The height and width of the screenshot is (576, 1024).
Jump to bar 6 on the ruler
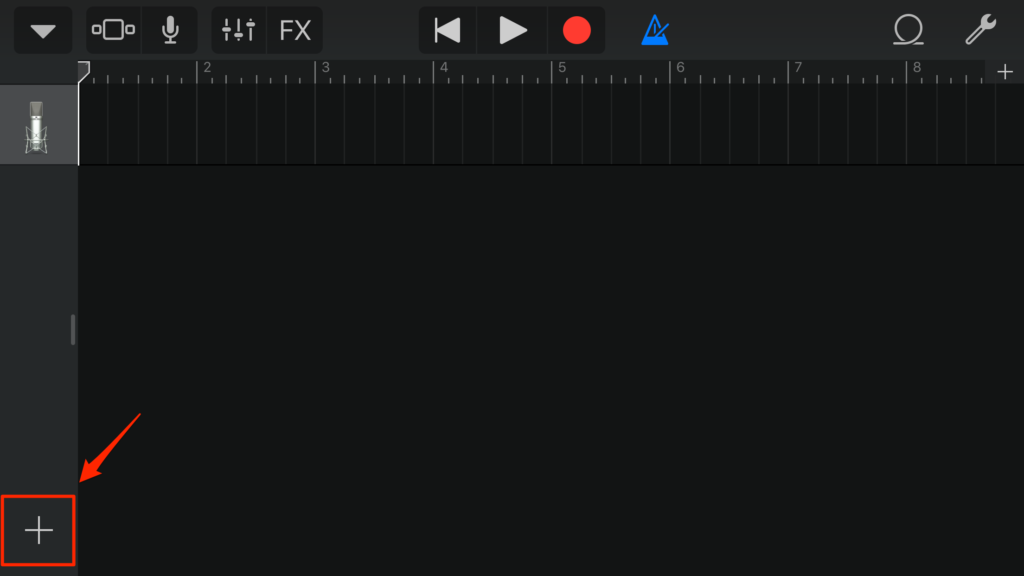coord(680,67)
